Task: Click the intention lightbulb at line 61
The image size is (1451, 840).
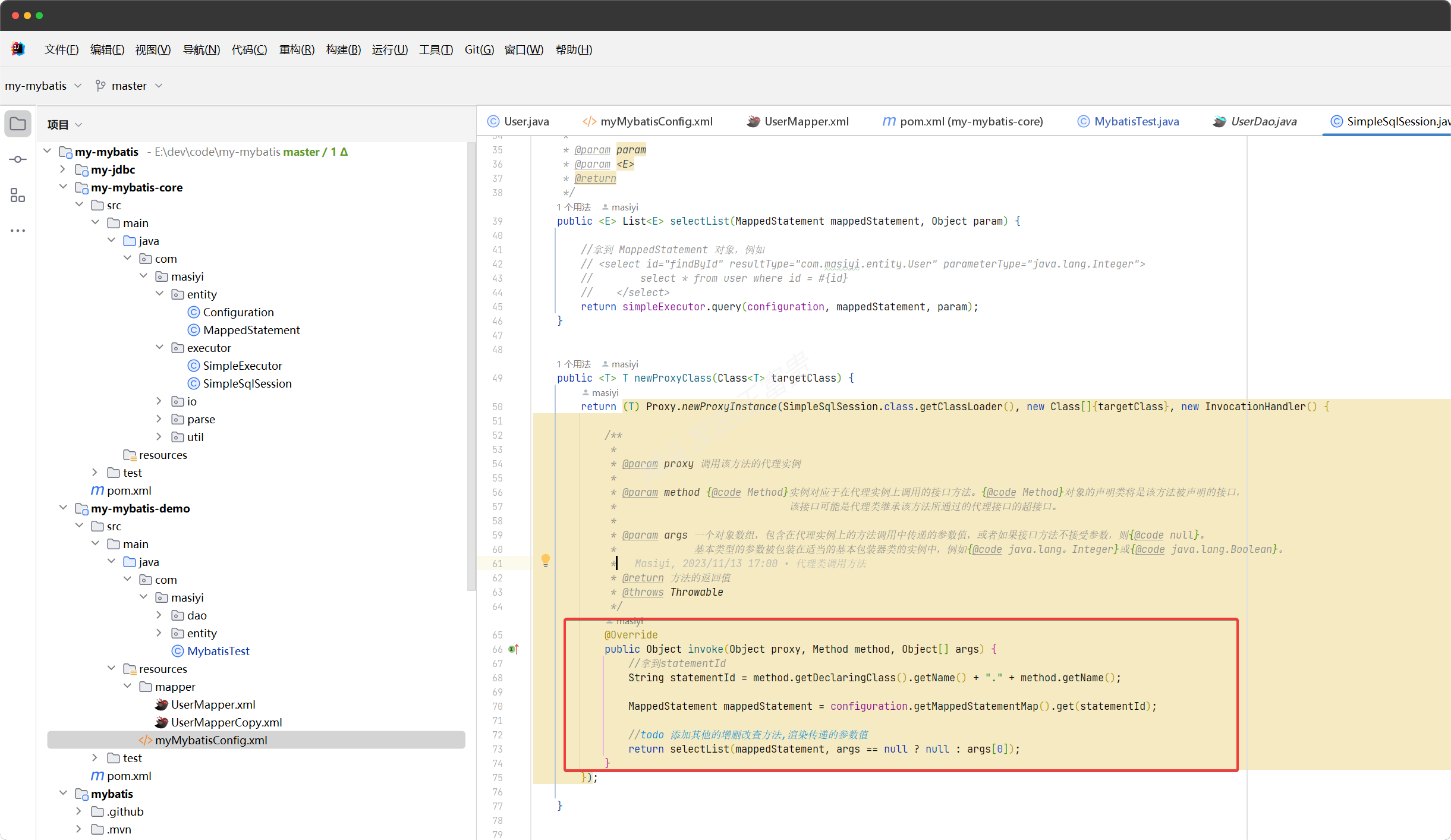Action: pos(546,559)
